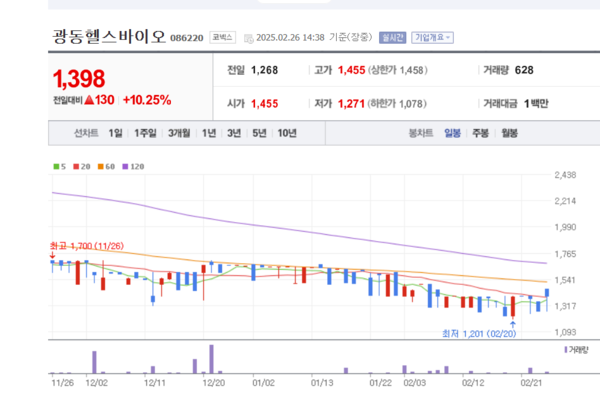600x400 pixels.
Task: Click the +10.25% change rate
Action: coord(147,100)
